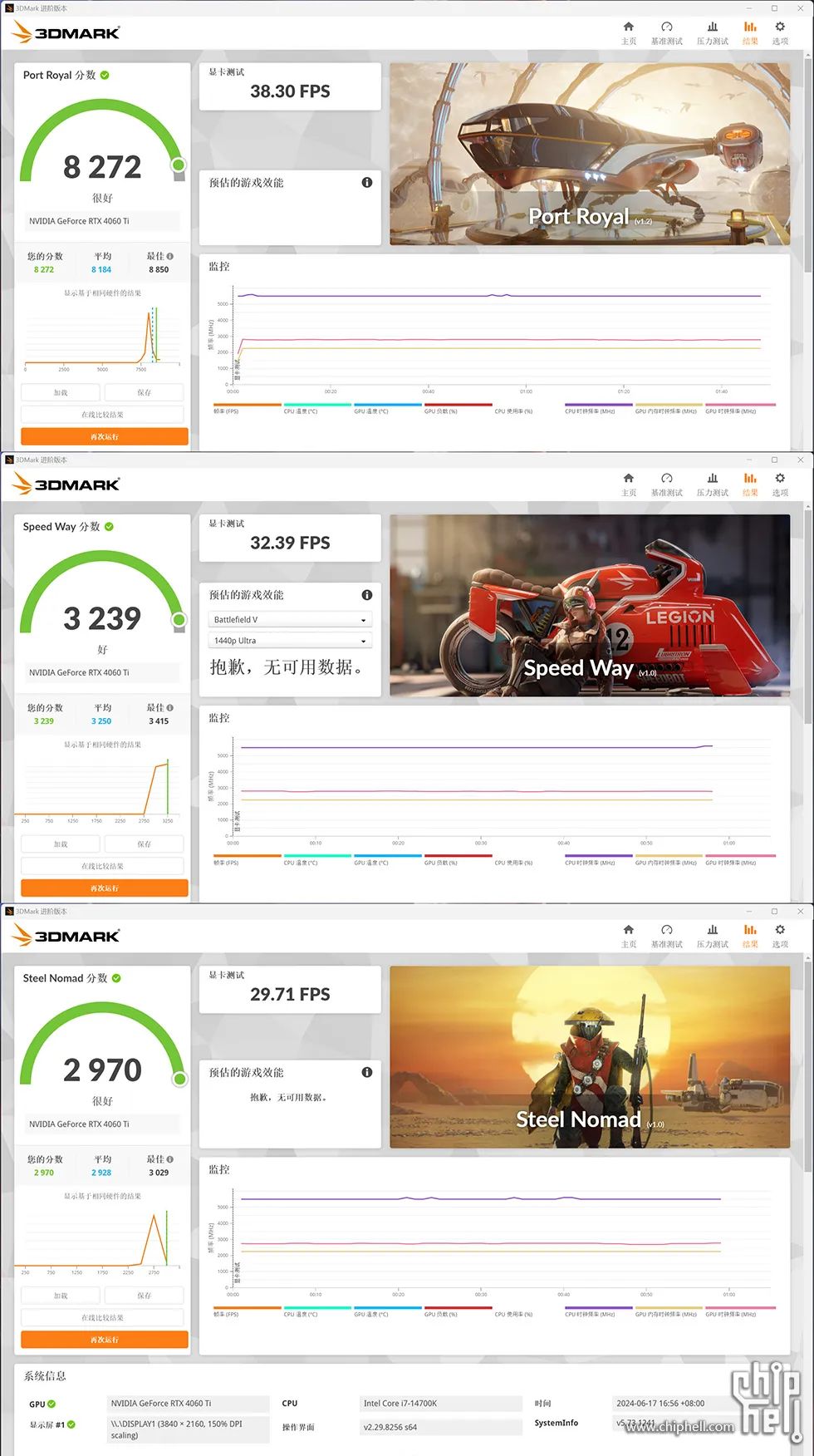Expand the Battlefield V game dropdown
Screen dimensions: 814x1456
coord(289,619)
